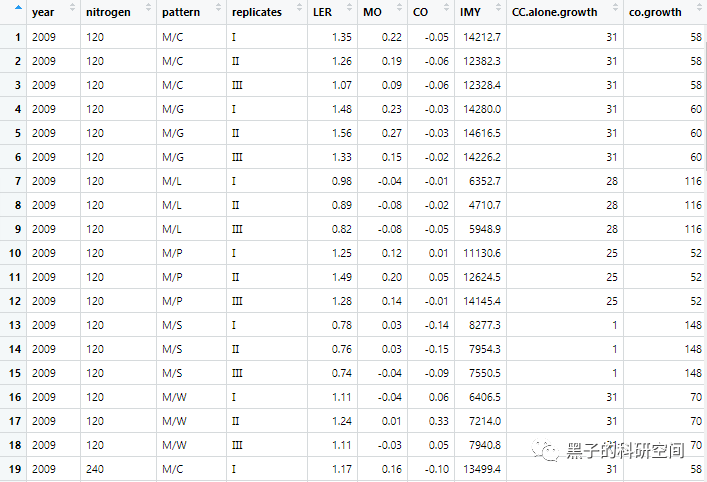Click pattern M/S in row 14
This screenshot has height=482, width=707.
tap(172, 349)
